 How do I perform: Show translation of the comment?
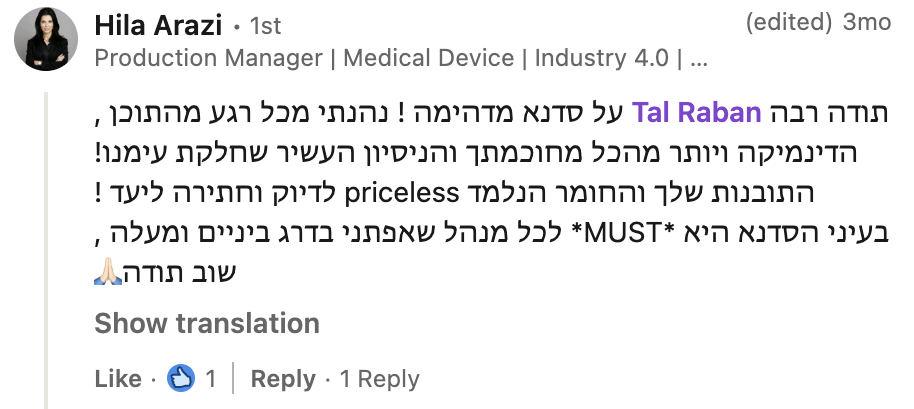[x=207, y=324]
